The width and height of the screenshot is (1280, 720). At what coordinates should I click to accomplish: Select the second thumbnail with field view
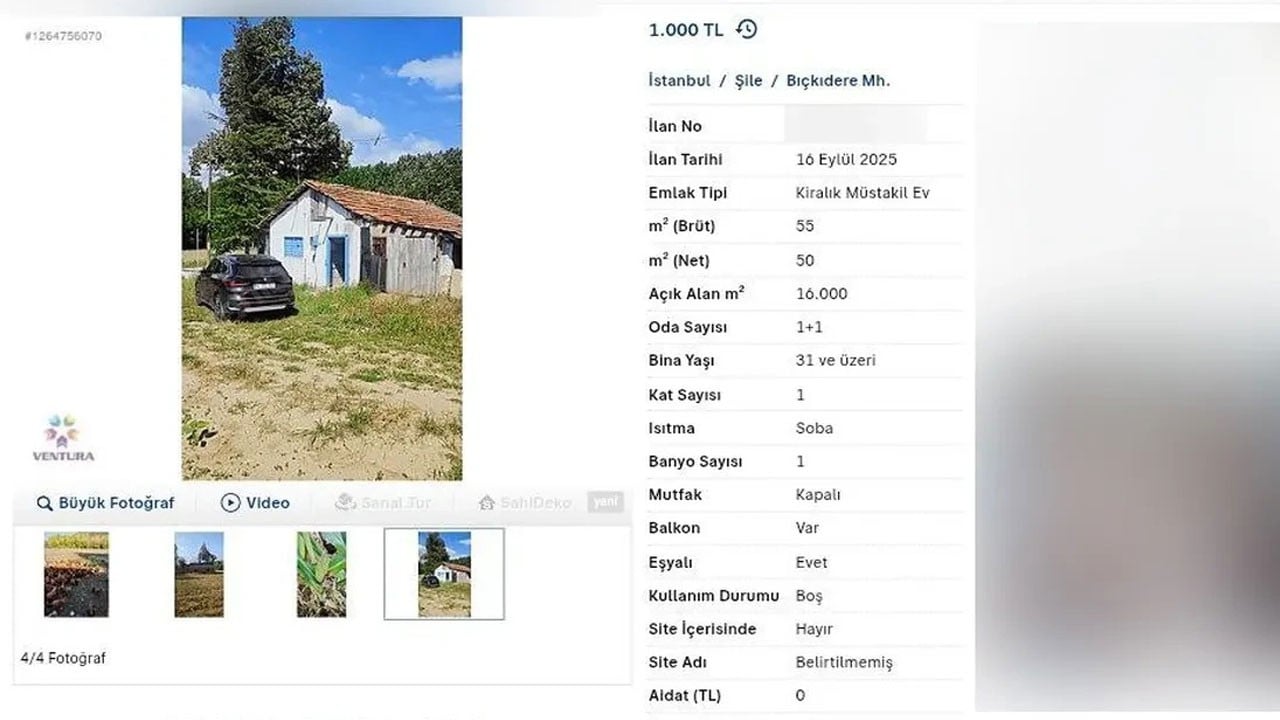[x=199, y=574]
